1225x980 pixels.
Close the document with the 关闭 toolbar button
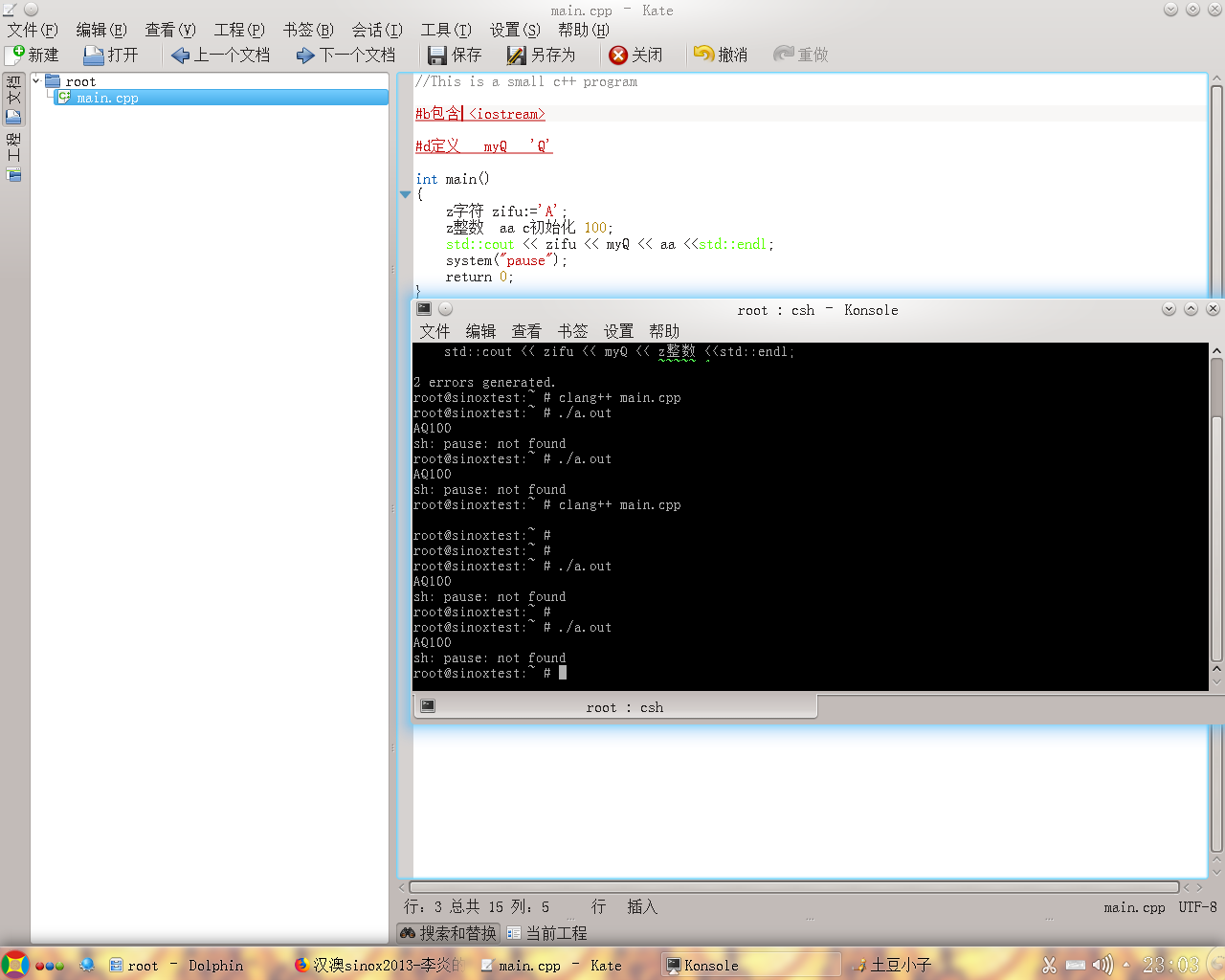(635, 55)
